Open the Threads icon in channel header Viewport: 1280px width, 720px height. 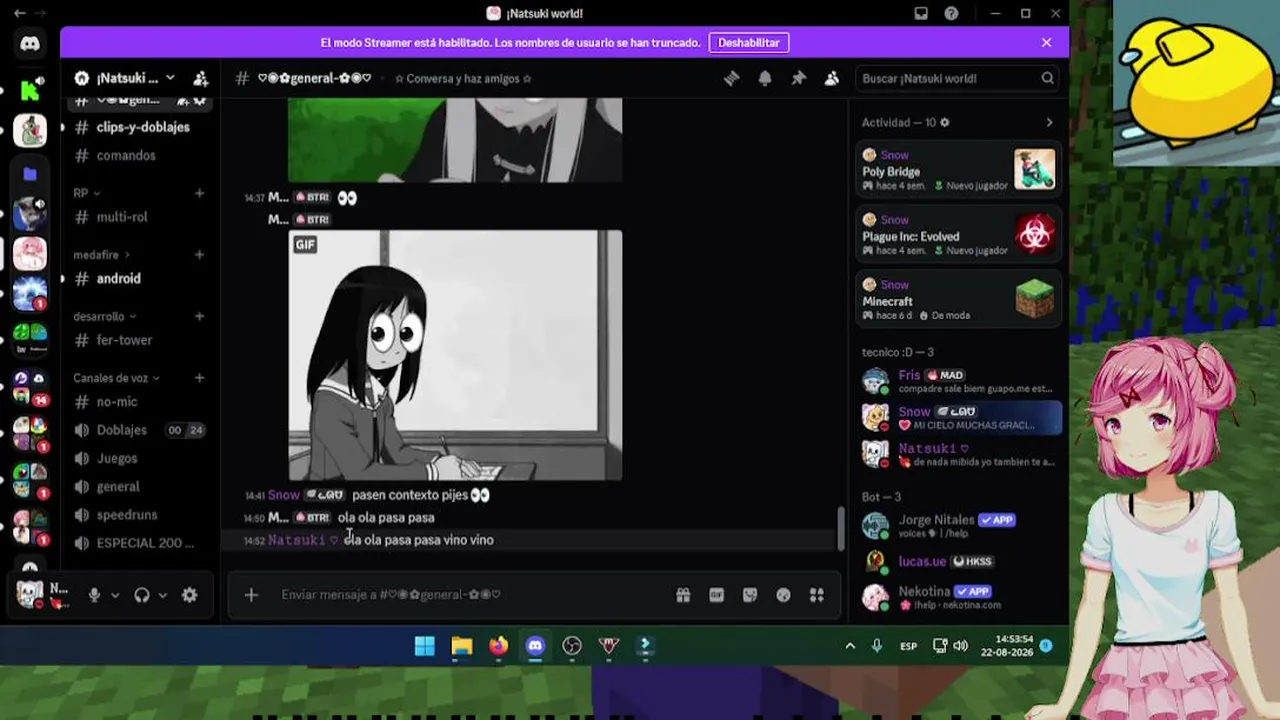(x=731, y=78)
